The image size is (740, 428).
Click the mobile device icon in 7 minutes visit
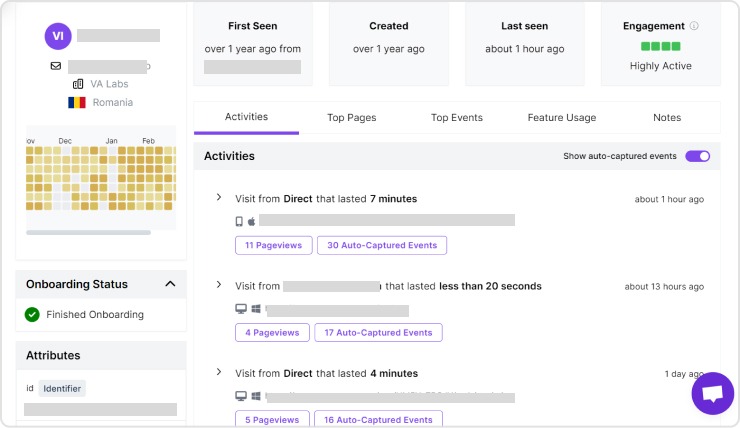(x=239, y=221)
